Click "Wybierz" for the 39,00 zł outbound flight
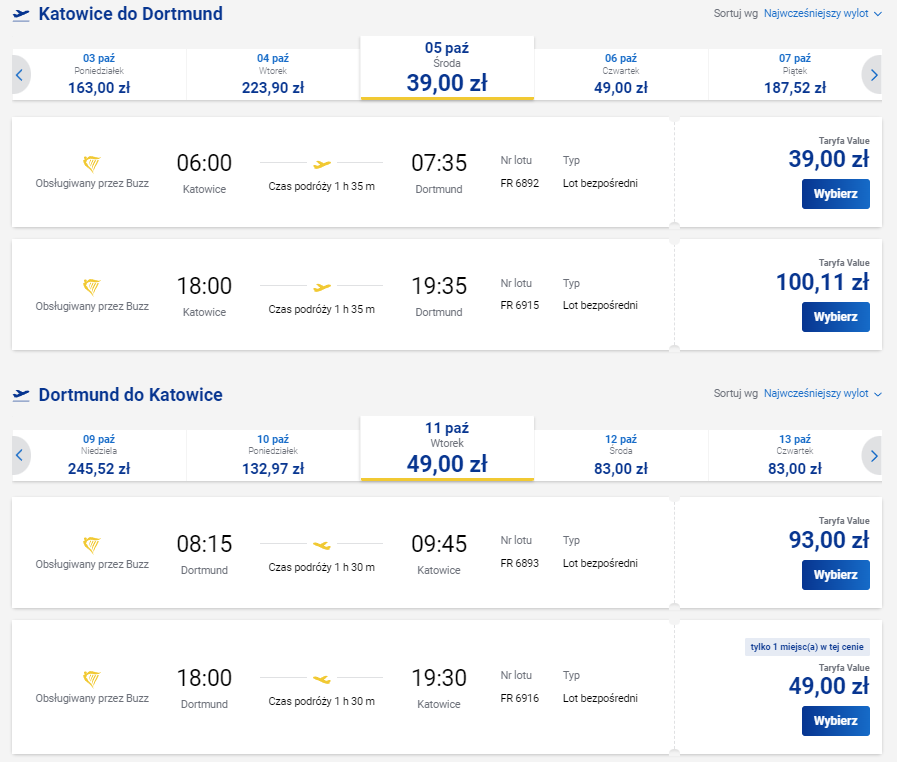897x762 pixels. click(835, 193)
